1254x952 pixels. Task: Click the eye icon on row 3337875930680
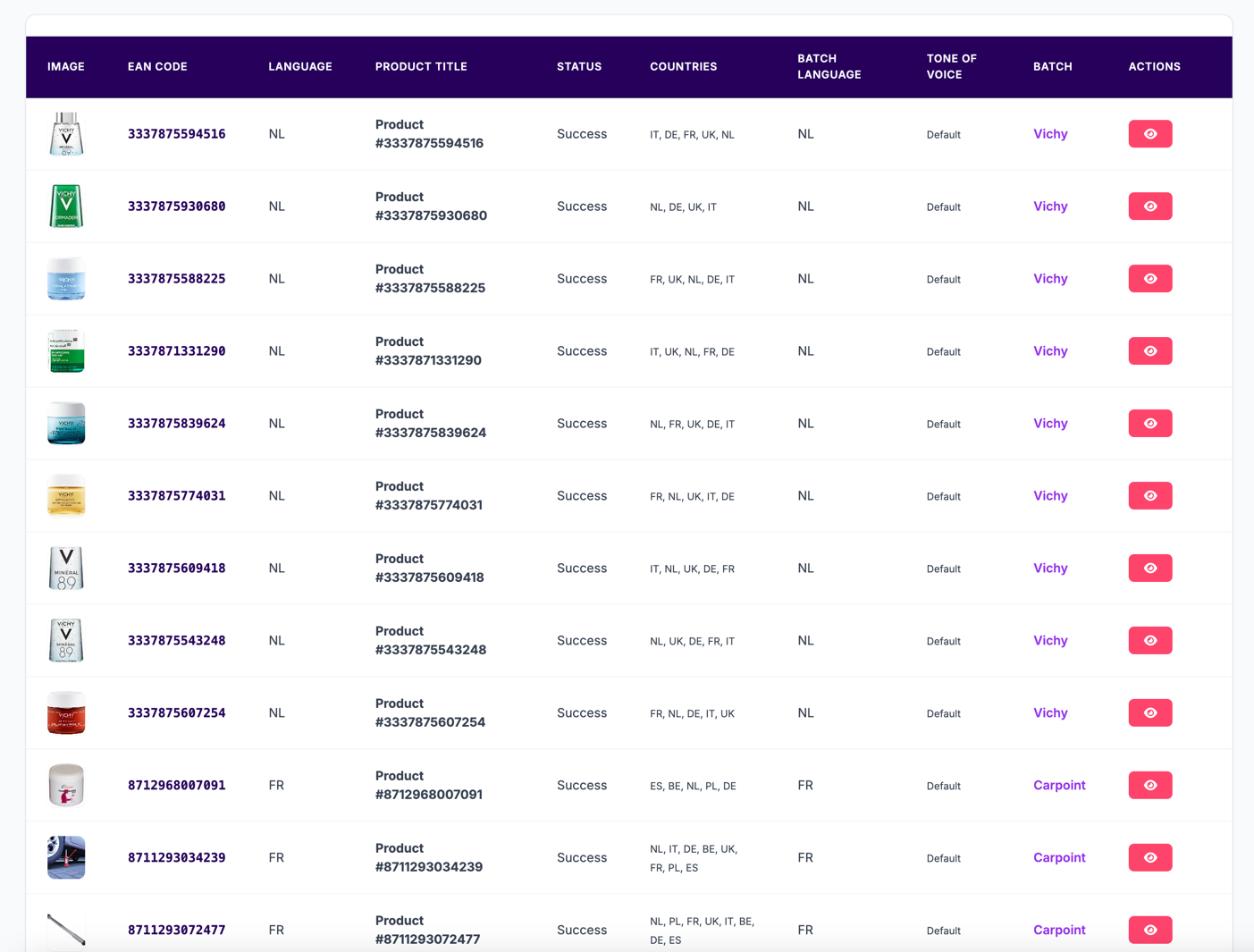point(1149,206)
